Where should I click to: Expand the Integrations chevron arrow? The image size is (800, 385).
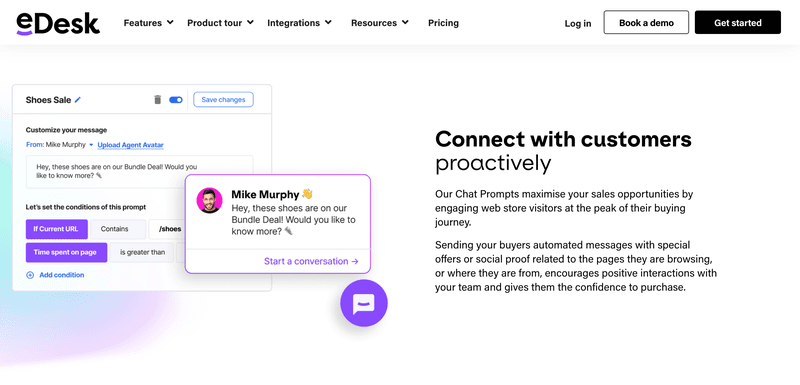328,22
